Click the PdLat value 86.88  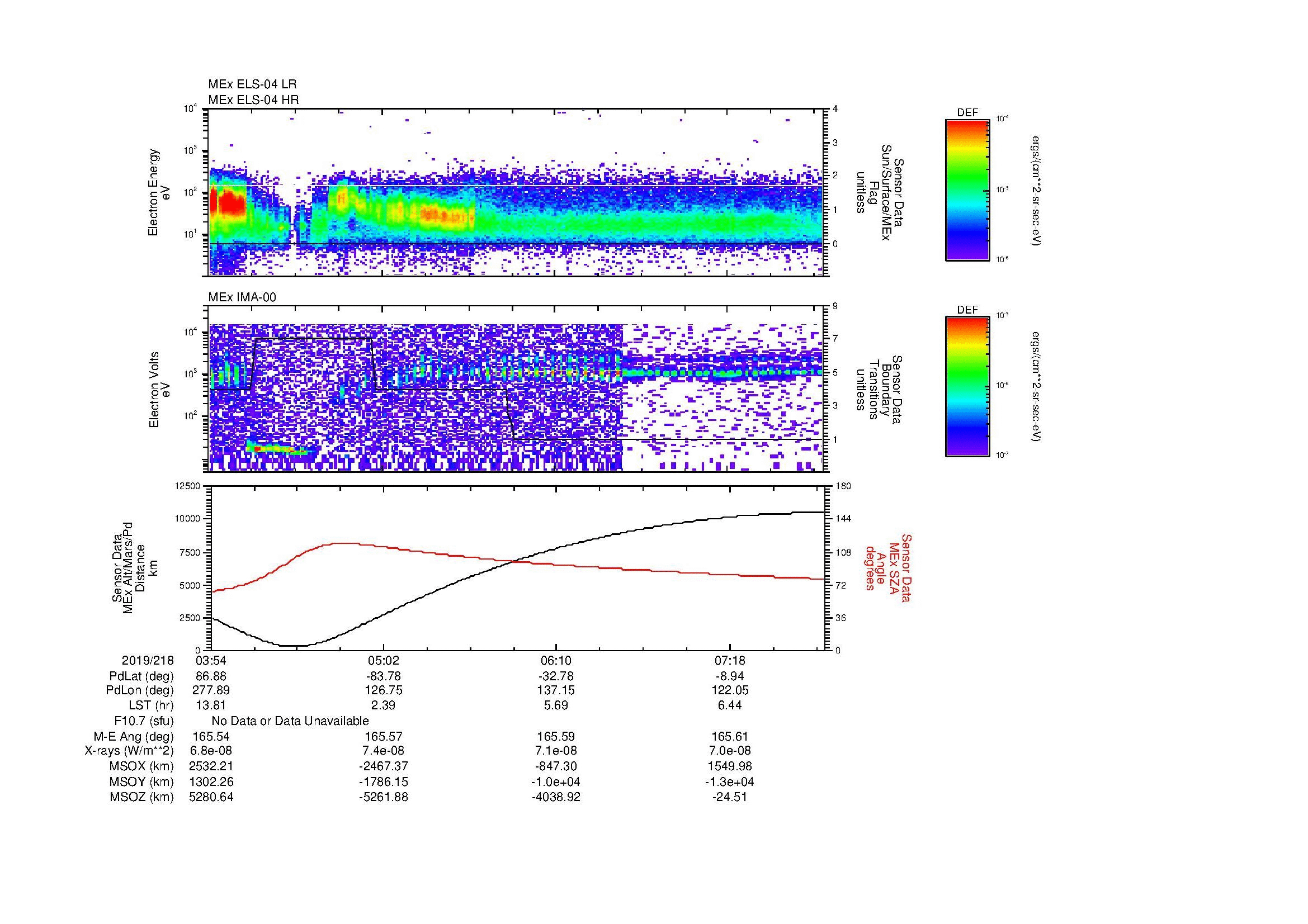[211, 676]
